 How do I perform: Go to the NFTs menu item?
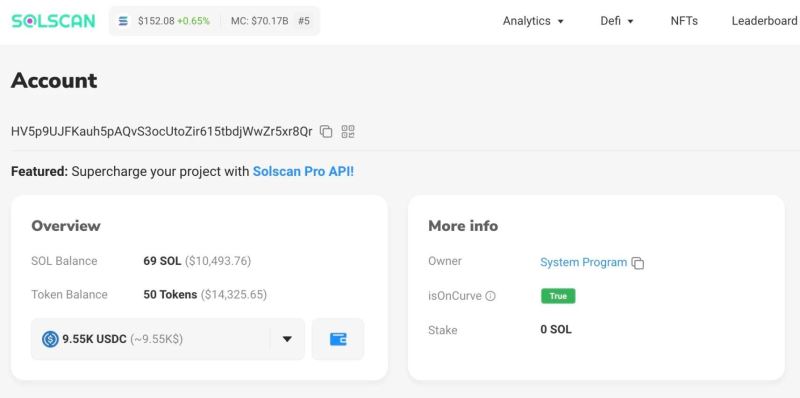pos(684,21)
